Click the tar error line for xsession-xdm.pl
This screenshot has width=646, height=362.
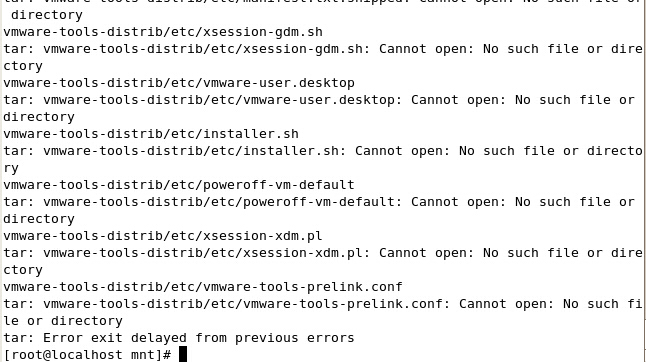(323, 253)
